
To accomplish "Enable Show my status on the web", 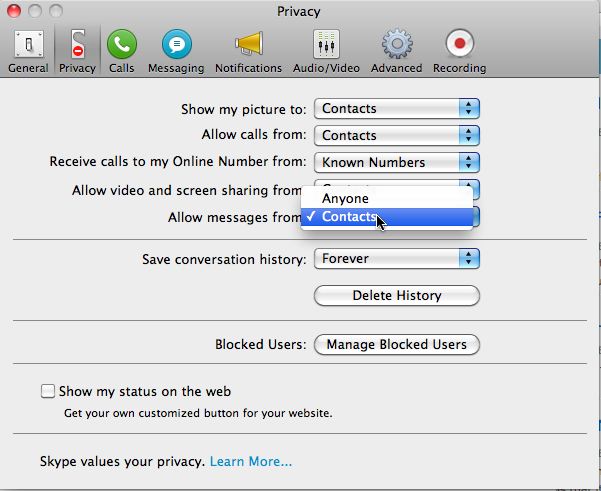I will click(x=47, y=392).
